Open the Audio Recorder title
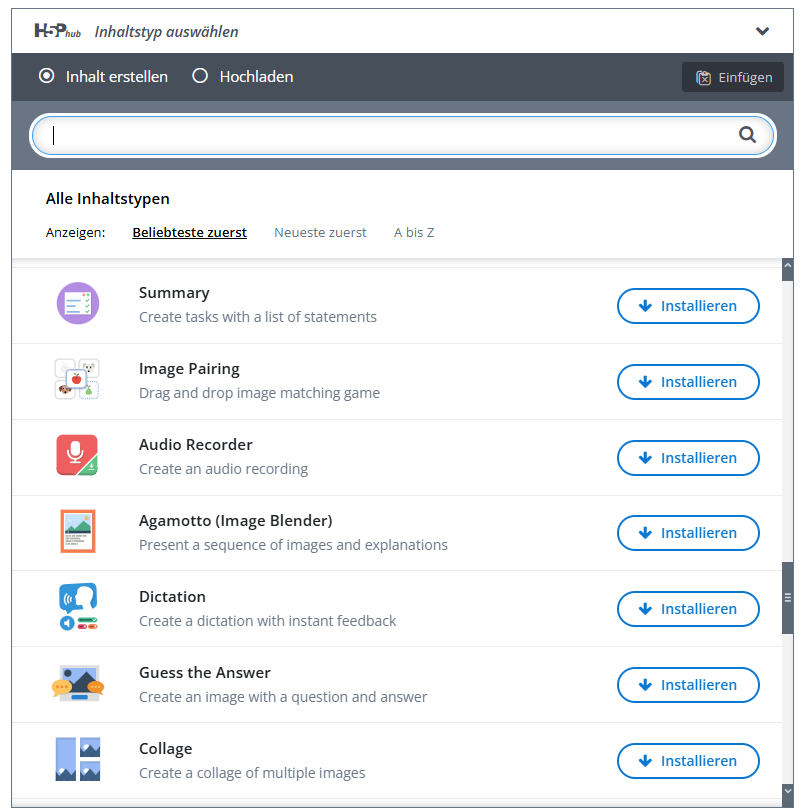The width and height of the screenshot is (802, 812). point(196,444)
